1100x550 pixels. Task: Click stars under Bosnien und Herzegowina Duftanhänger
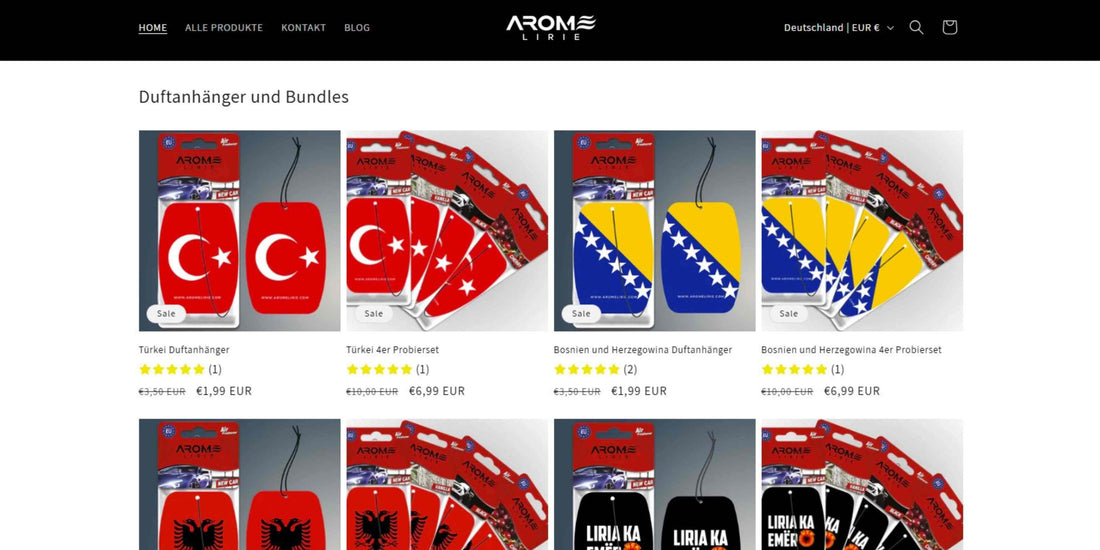587,369
